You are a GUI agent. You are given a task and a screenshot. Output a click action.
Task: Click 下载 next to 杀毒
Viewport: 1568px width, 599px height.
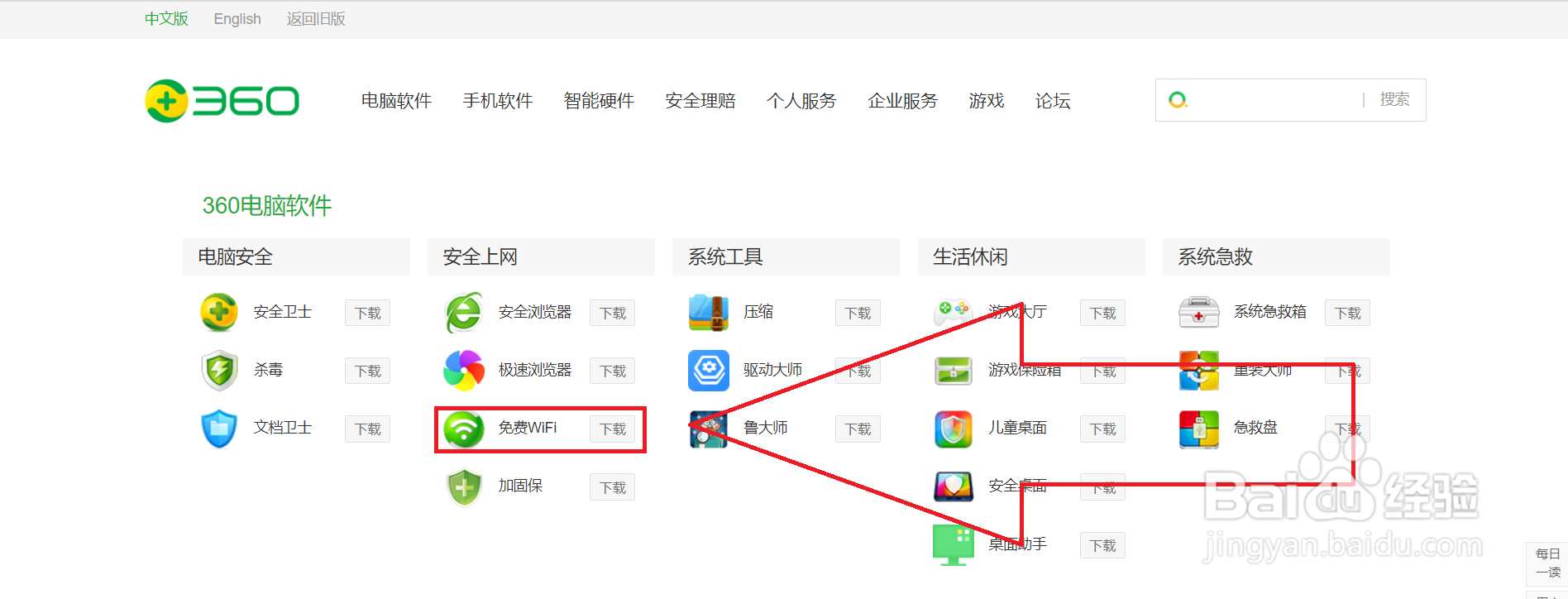coord(367,371)
